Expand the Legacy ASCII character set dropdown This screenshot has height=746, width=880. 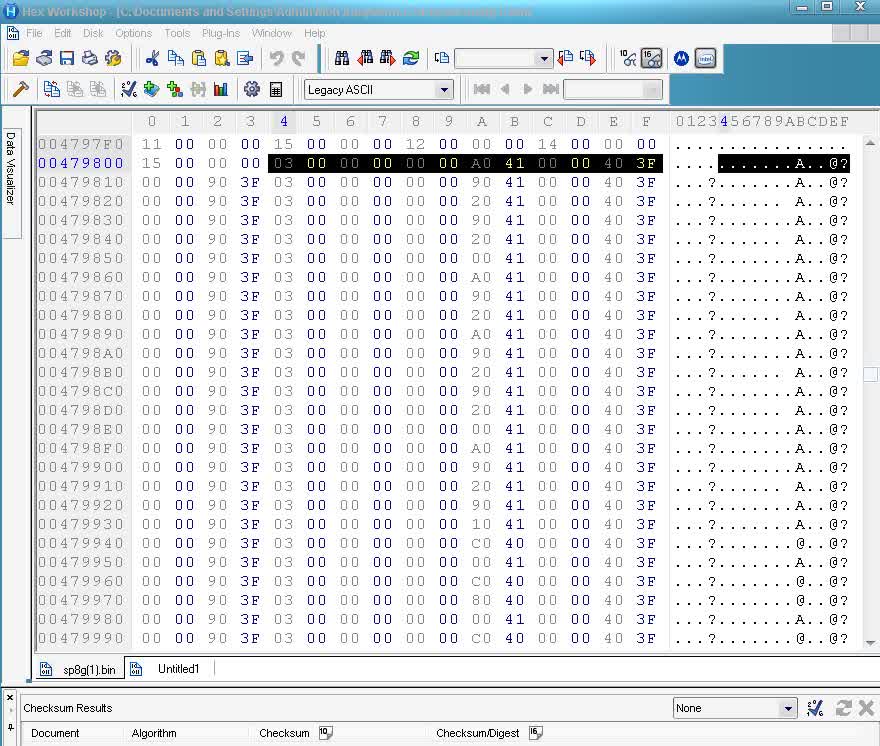coord(444,90)
